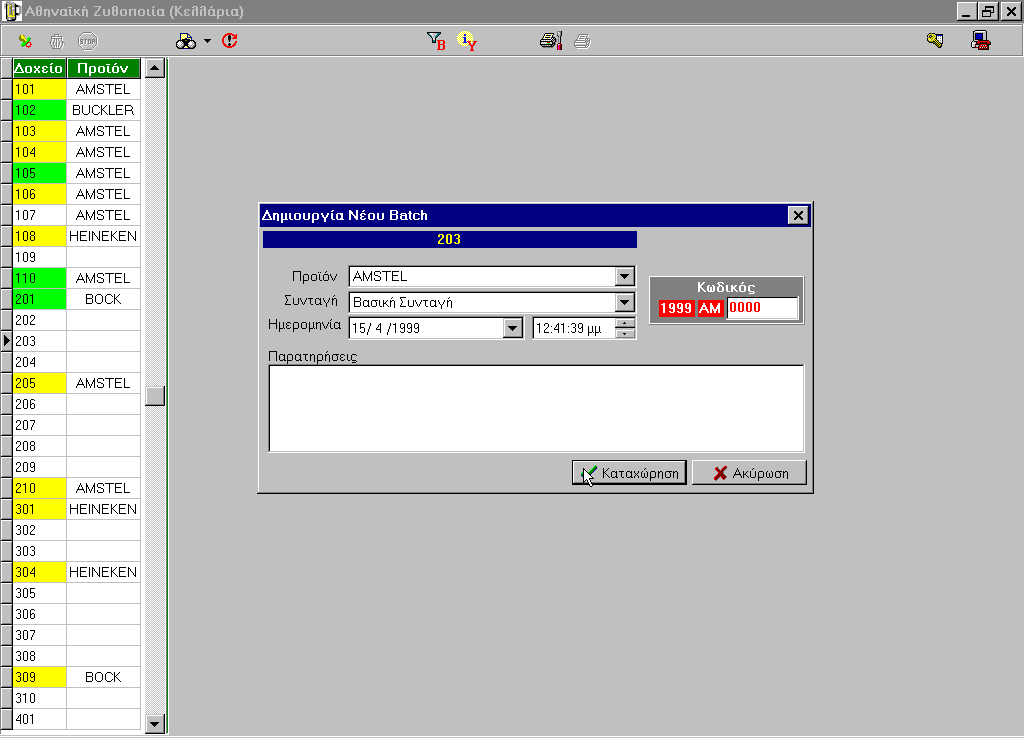The height and width of the screenshot is (738, 1024).
Task: Click the 0000 code input field
Action: pos(762,308)
